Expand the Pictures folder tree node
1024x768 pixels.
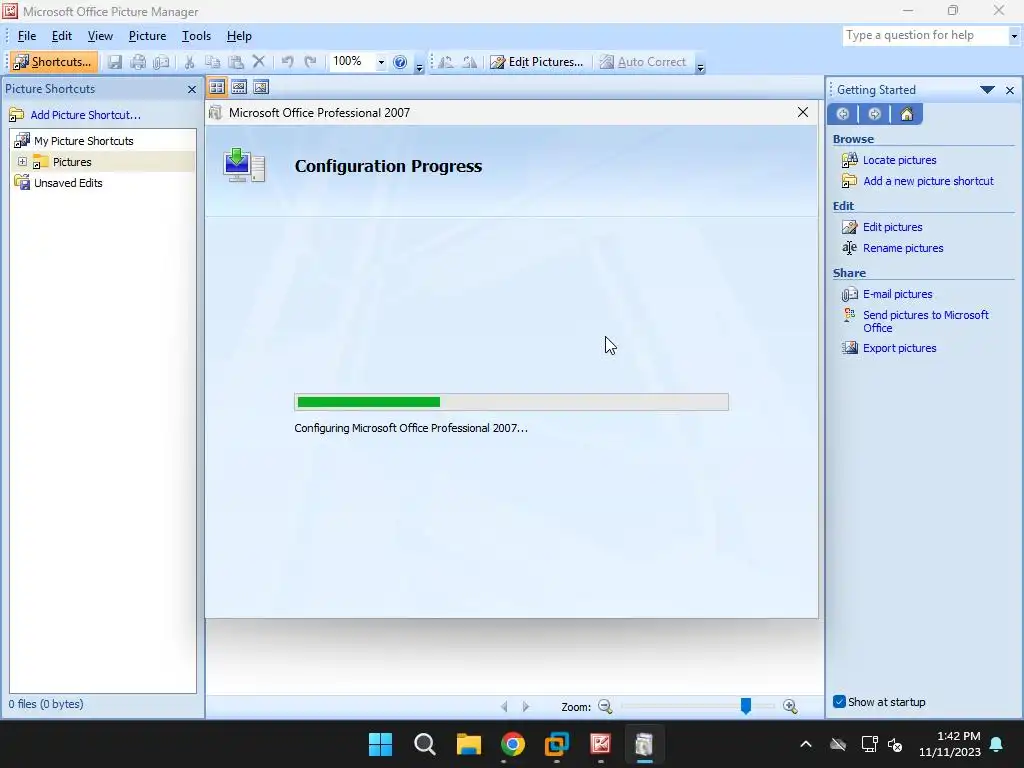tap(22, 161)
